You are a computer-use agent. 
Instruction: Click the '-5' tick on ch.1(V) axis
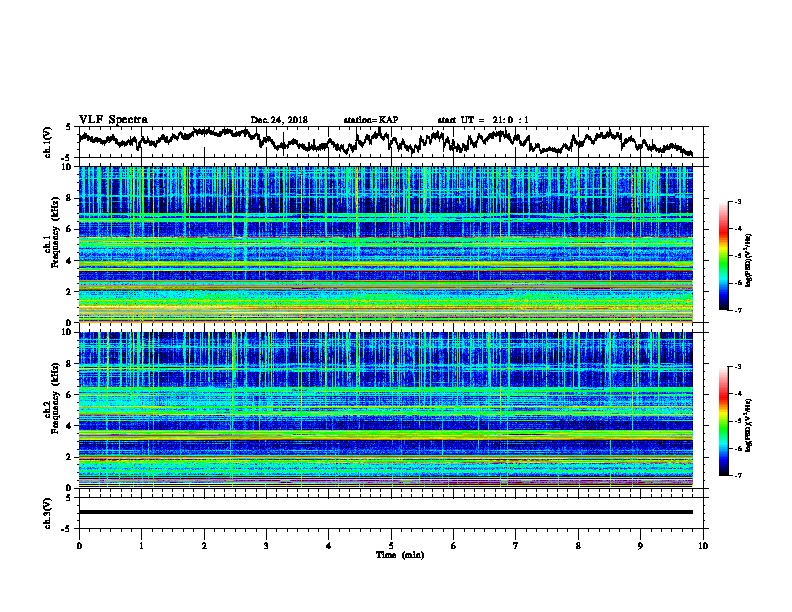click(x=67, y=158)
